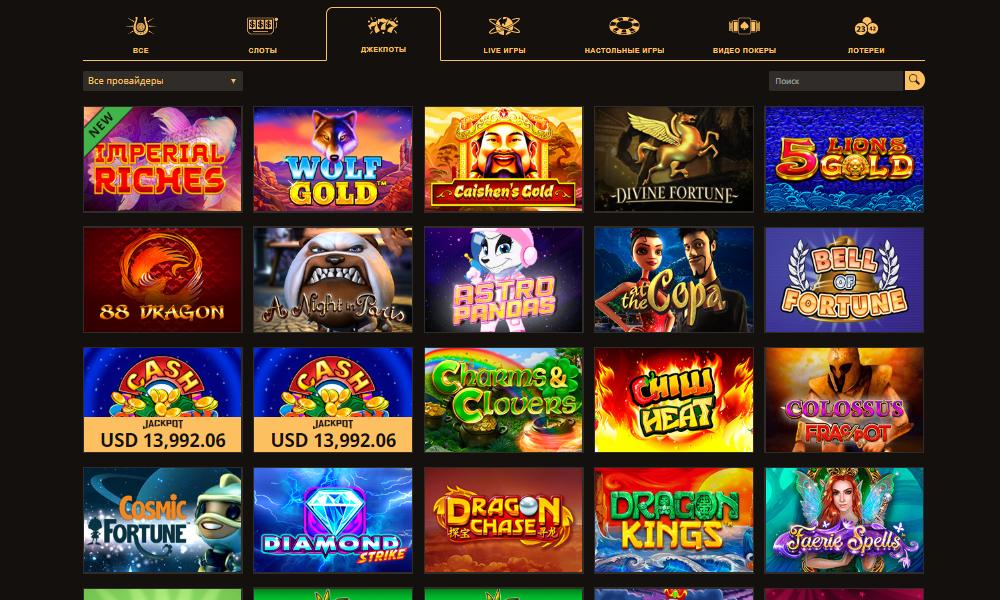Switch to the Настольные игры tab
The width and height of the screenshot is (1000, 600).
624,50
